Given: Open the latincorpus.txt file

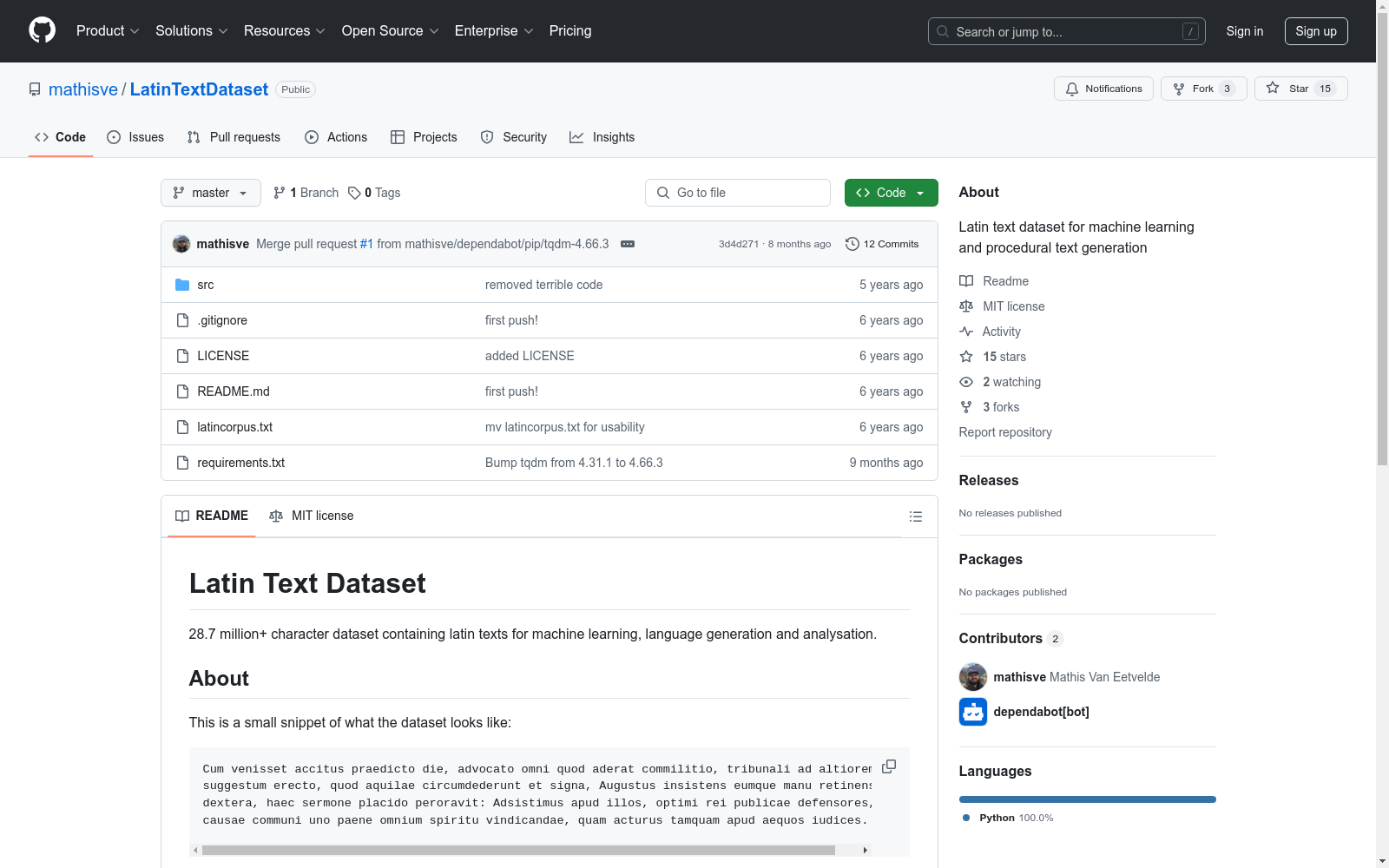Looking at the screenshot, I should point(235,427).
